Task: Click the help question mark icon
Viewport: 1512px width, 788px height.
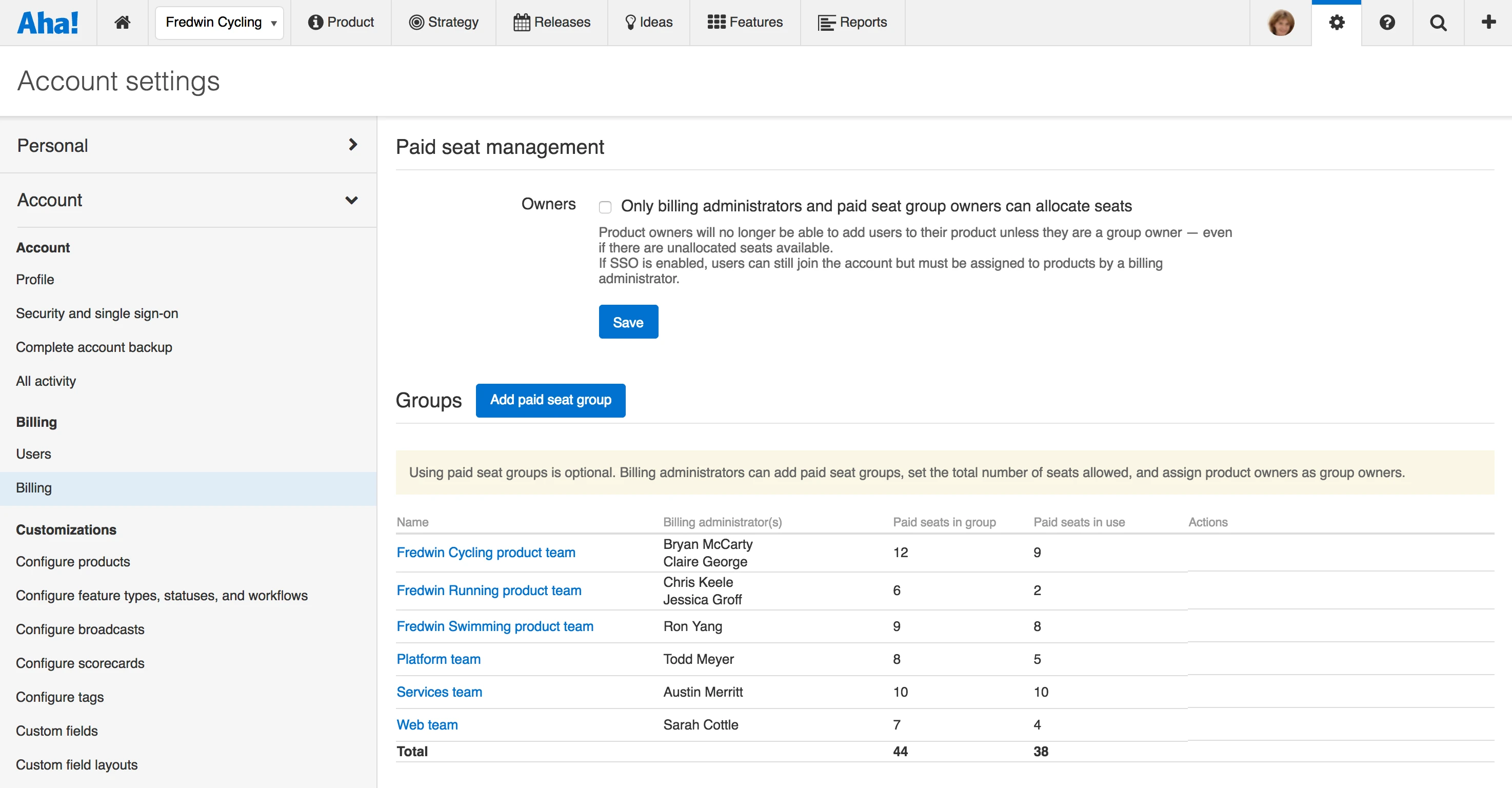Action: pyautogui.click(x=1387, y=22)
